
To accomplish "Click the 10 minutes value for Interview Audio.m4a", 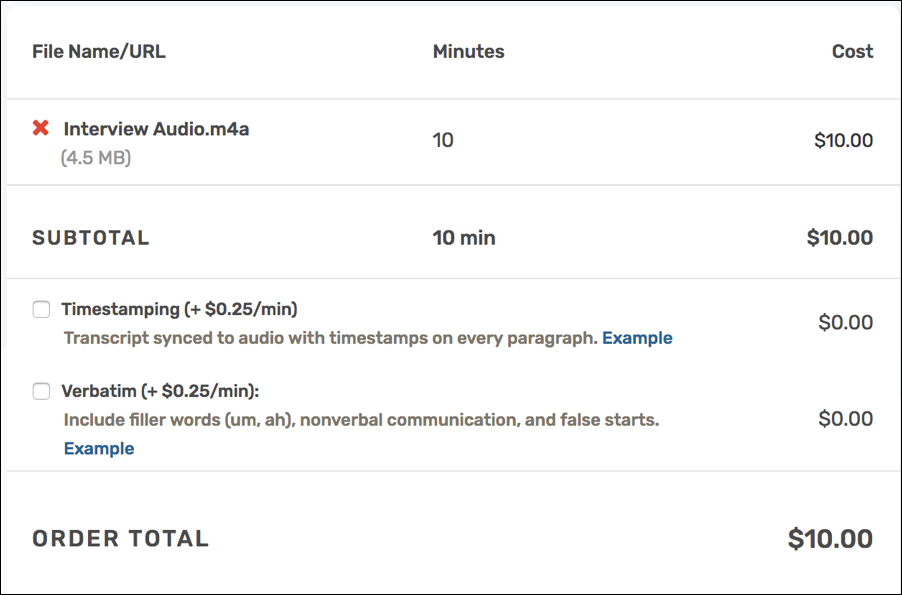I will 442,140.
